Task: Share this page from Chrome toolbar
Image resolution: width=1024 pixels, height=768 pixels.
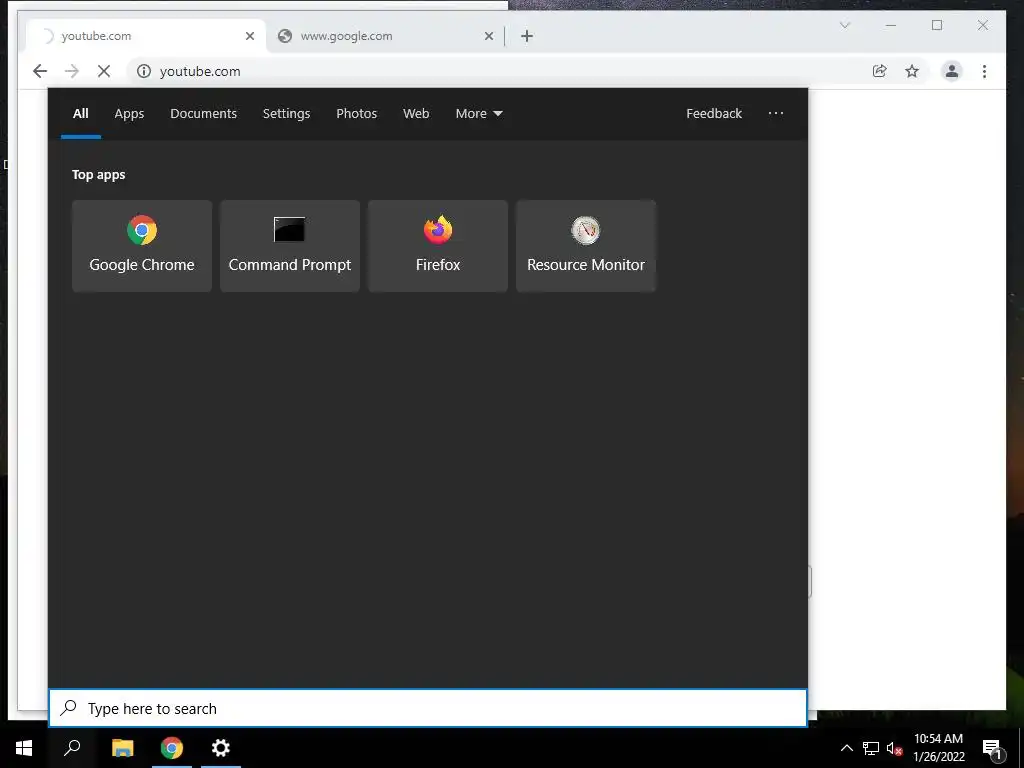Action: (880, 71)
